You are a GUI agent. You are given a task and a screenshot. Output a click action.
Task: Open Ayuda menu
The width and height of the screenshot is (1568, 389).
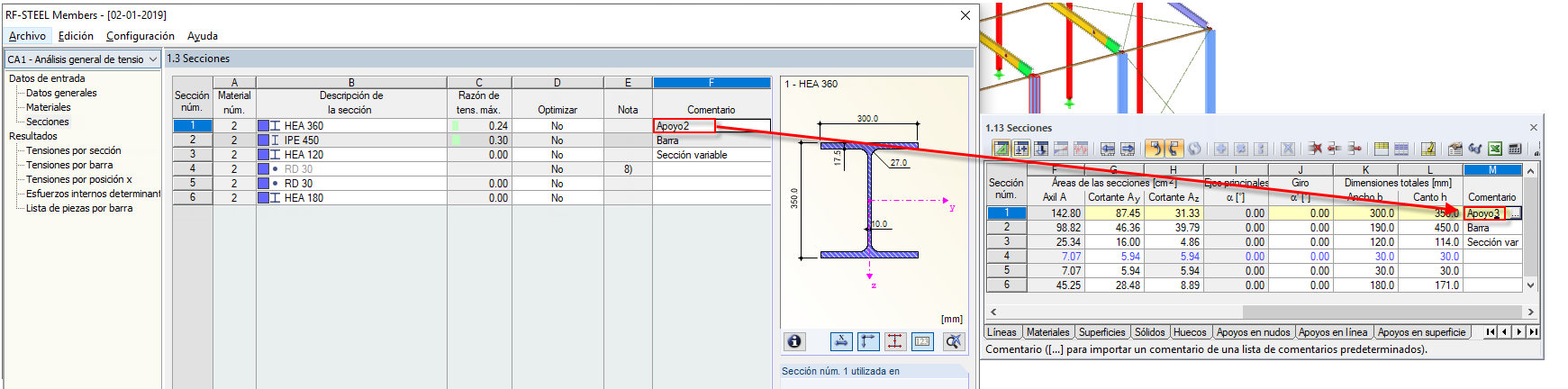click(203, 36)
